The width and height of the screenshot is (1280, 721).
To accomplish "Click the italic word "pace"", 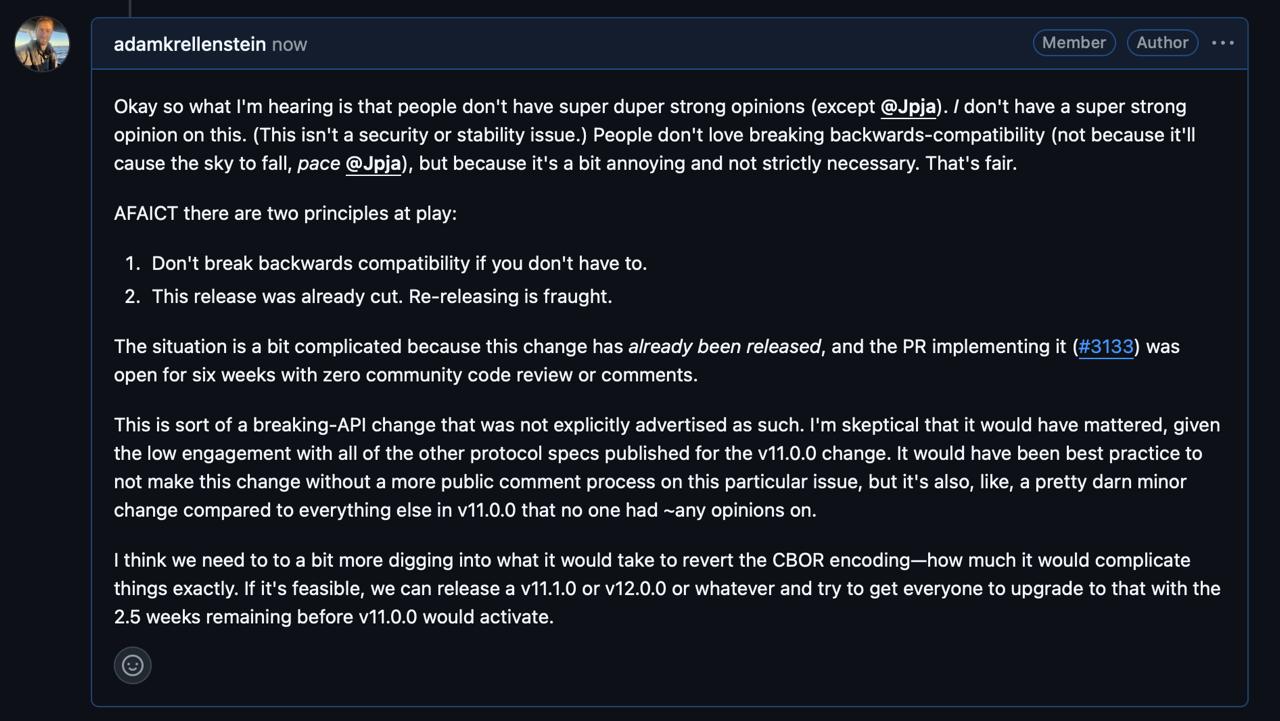I will (318, 163).
